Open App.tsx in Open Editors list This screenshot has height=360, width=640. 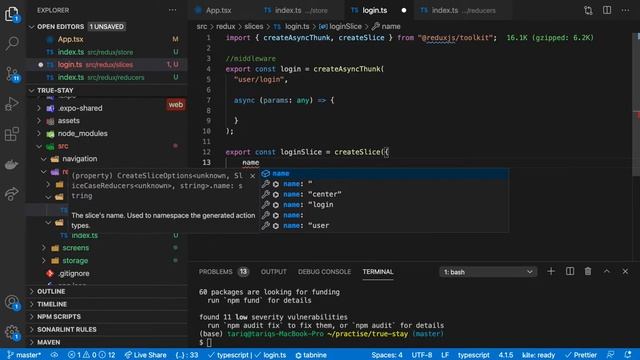[x=106, y=39]
